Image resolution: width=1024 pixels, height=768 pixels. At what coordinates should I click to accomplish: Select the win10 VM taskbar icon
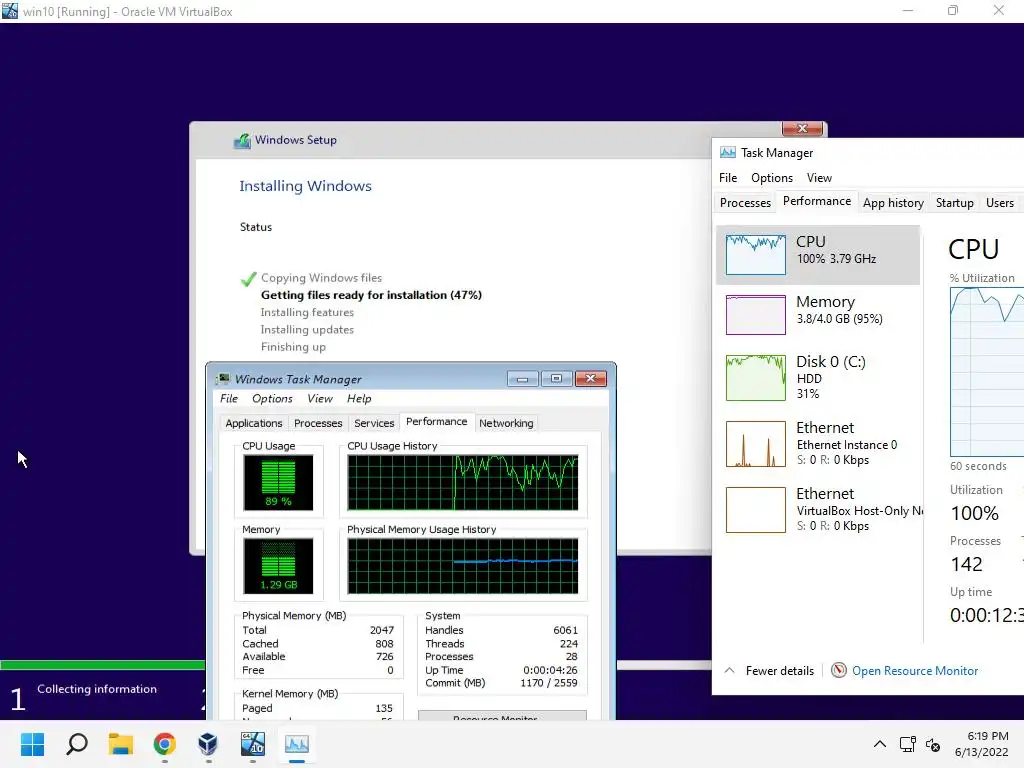pos(253,744)
